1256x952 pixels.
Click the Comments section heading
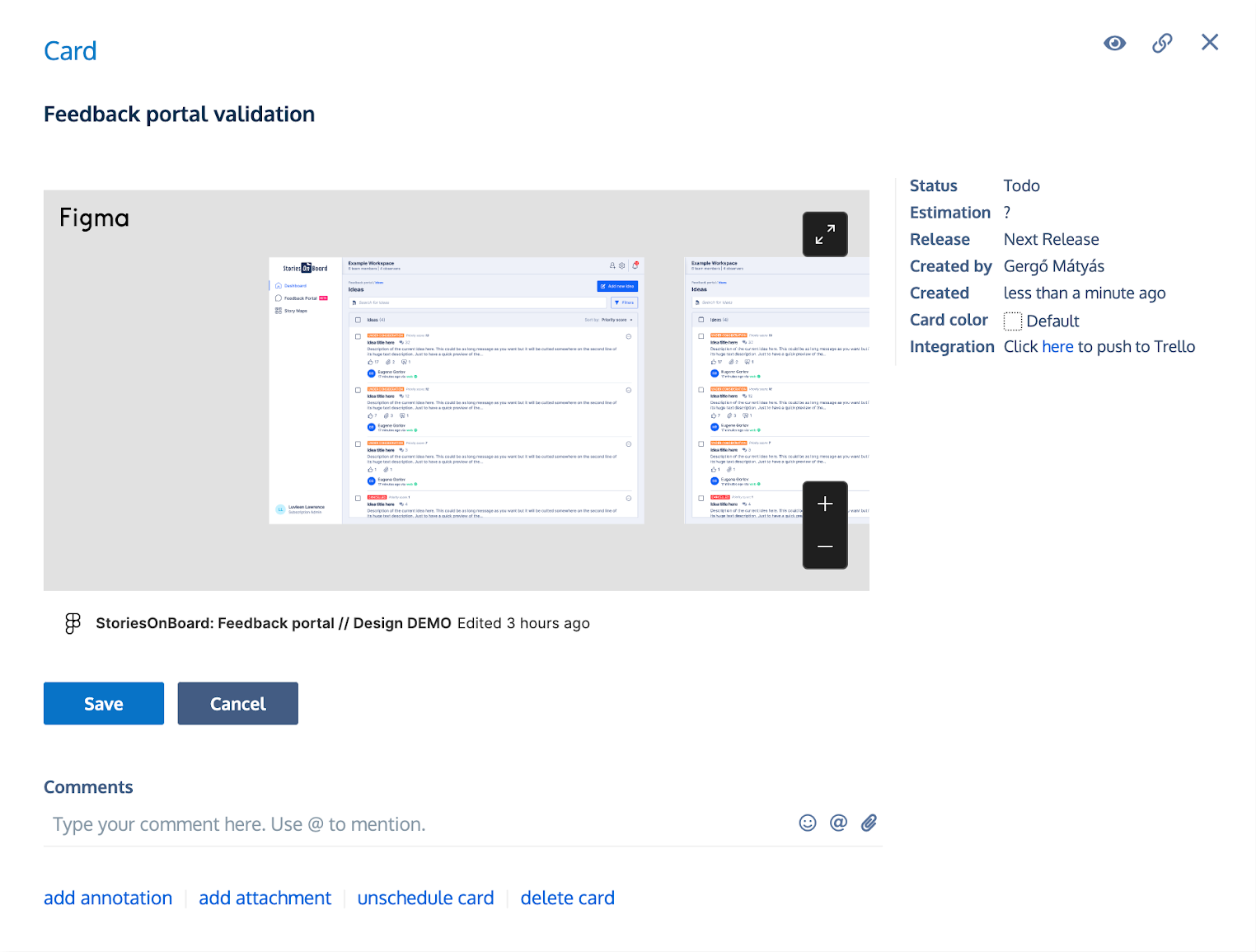(x=88, y=787)
